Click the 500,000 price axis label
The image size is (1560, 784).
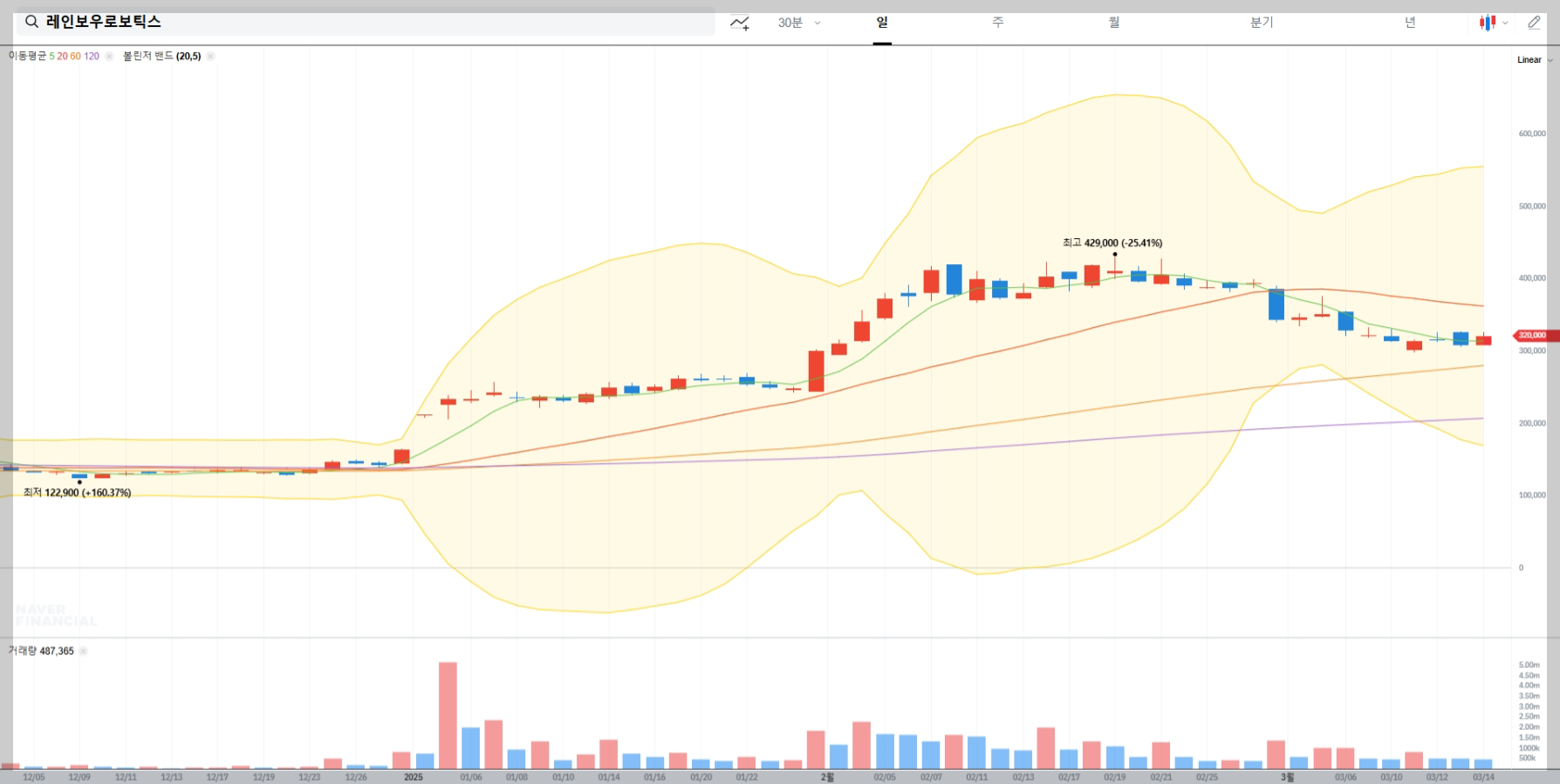(x=1532, y=207)
